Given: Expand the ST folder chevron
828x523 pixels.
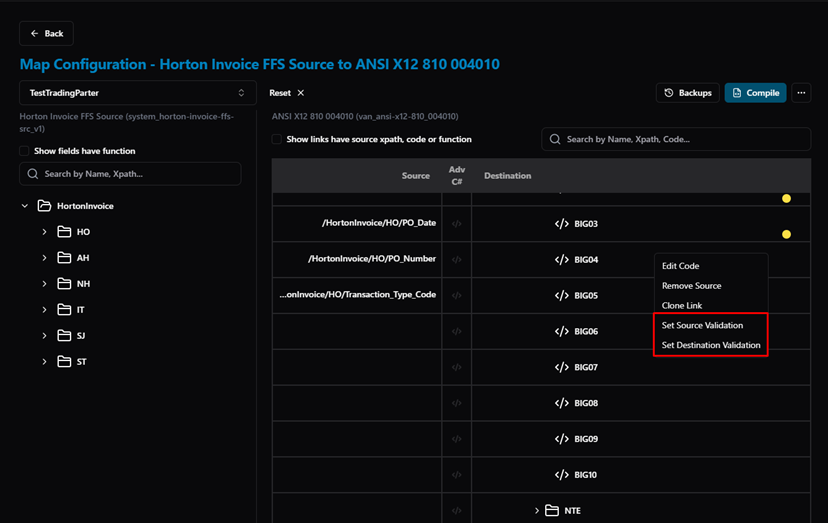Looking at the screenshot, I should coord(44,362).
